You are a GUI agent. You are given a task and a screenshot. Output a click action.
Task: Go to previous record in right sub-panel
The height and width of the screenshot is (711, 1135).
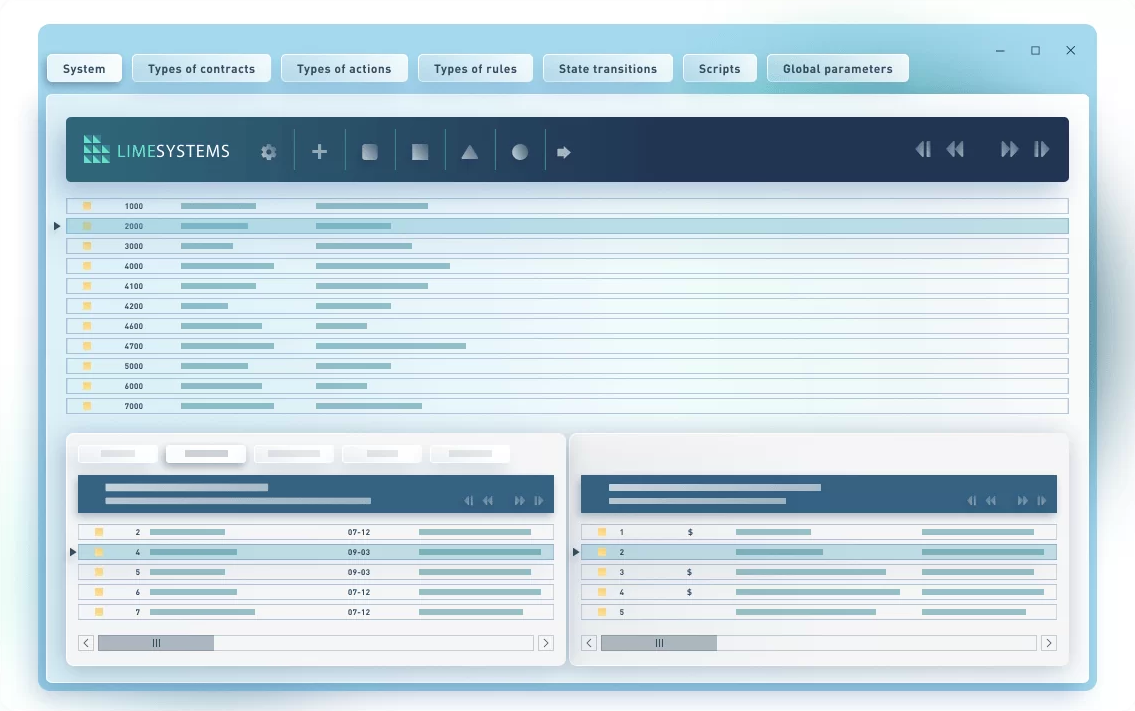coord(991,500)
